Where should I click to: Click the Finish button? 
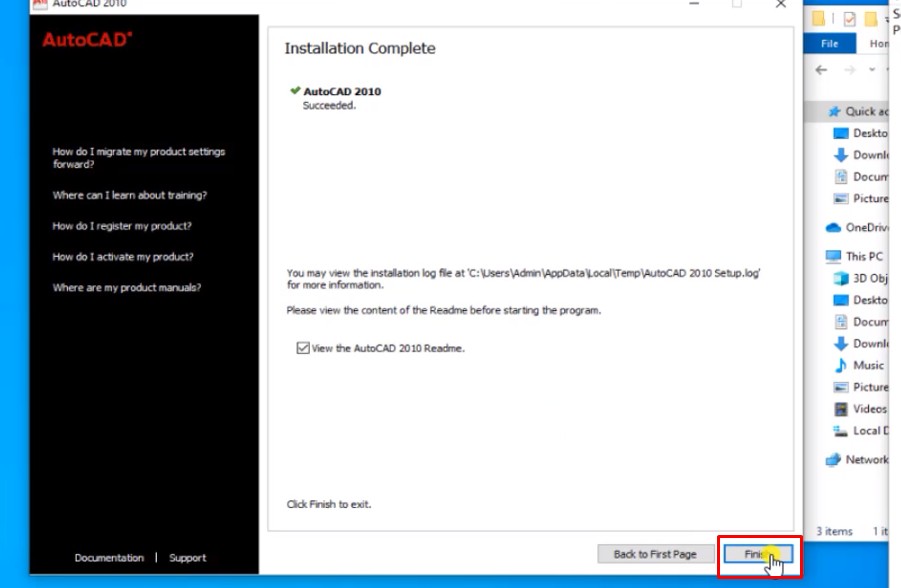coord(756,554)
